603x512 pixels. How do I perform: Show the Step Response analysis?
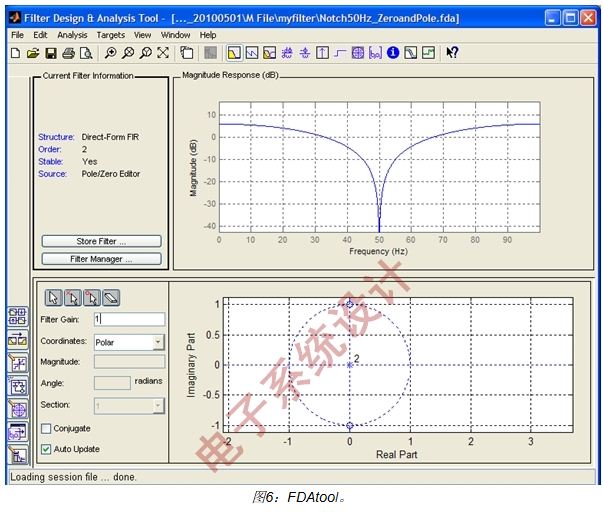click(340, 53)
